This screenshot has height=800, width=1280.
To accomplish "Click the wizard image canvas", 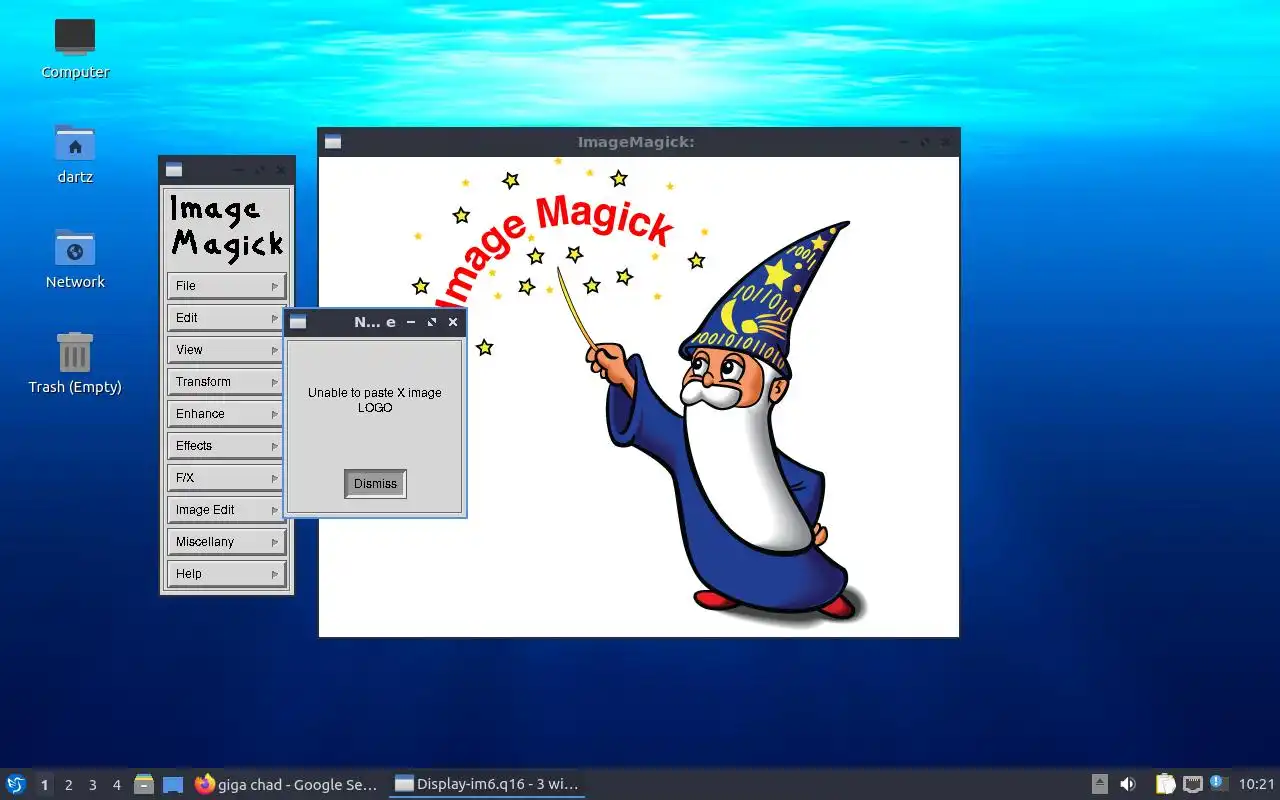I will point(639,397).
